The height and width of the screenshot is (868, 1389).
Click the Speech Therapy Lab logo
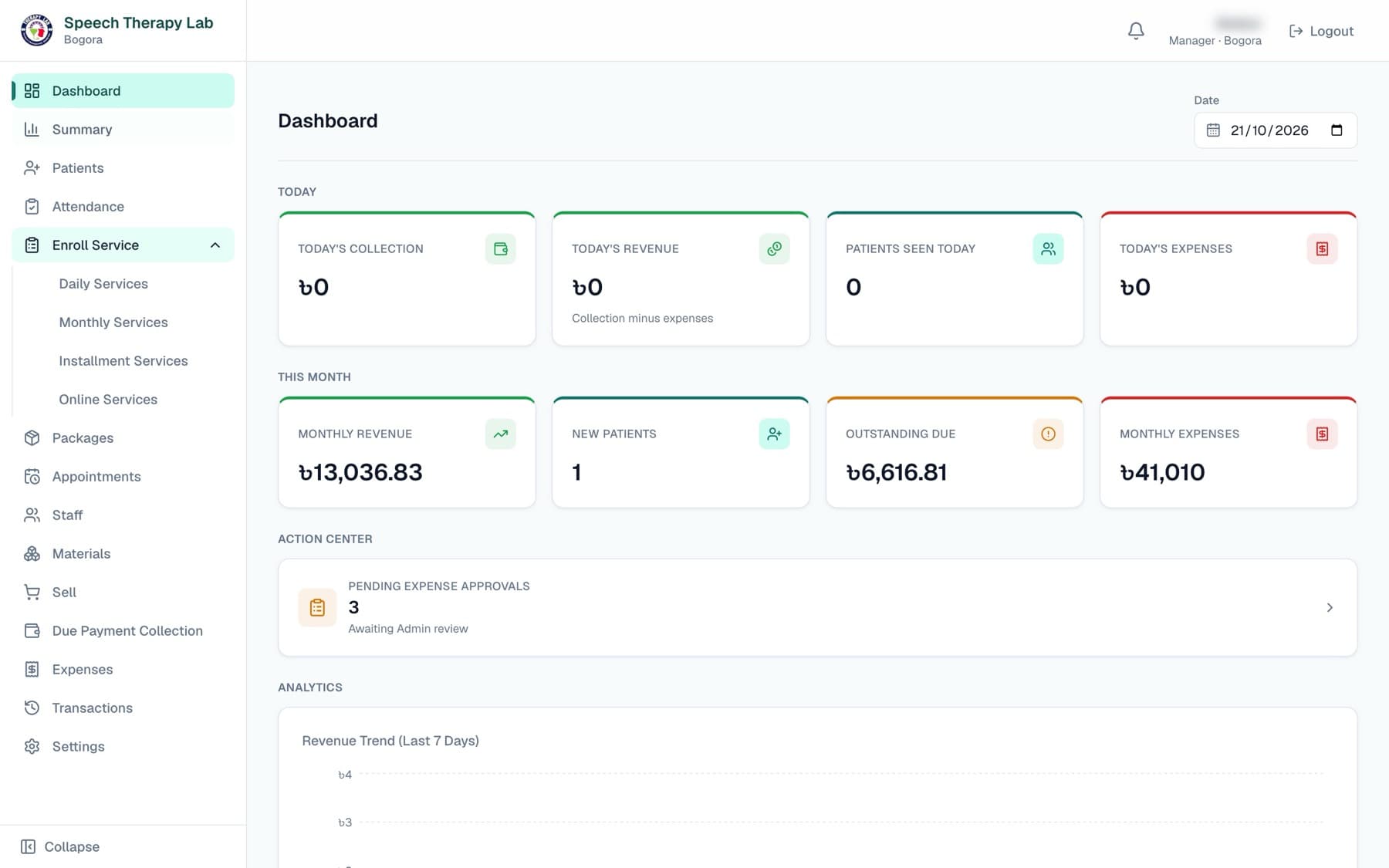point(36,30)
